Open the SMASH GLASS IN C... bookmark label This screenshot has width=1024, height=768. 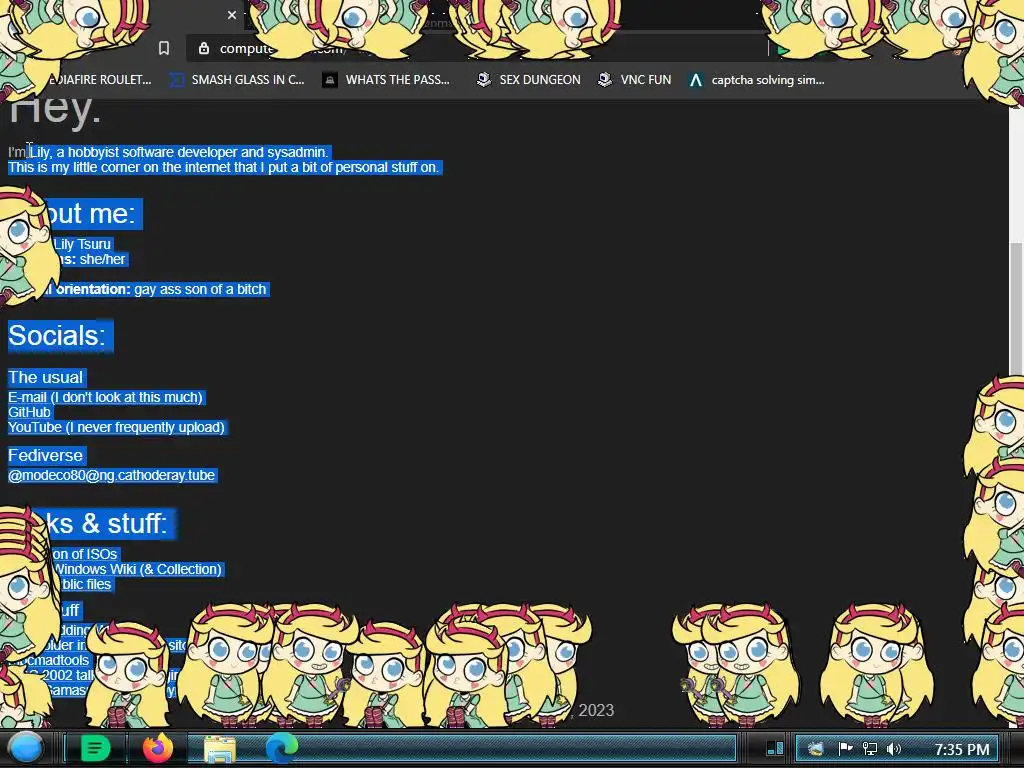[x=248, y=80]
